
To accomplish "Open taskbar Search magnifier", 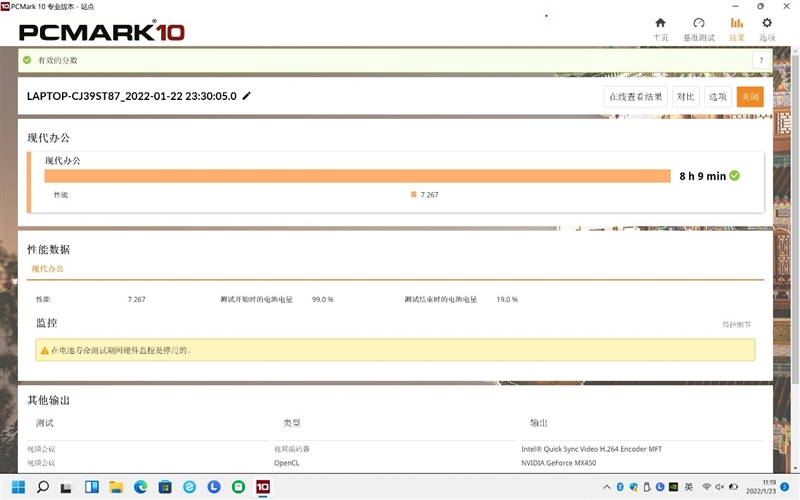I will click(43, 487).
